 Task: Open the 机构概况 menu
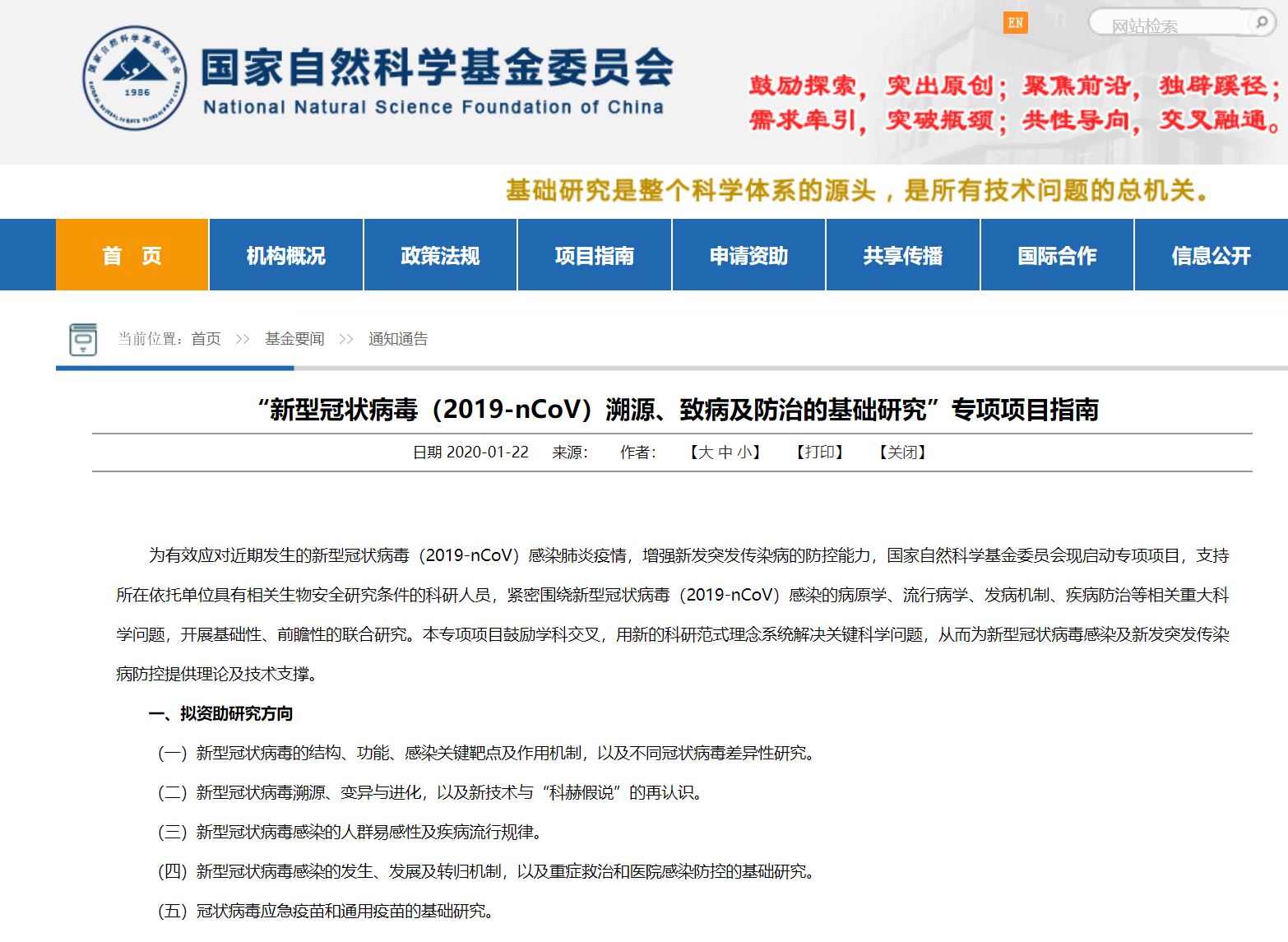285,256
